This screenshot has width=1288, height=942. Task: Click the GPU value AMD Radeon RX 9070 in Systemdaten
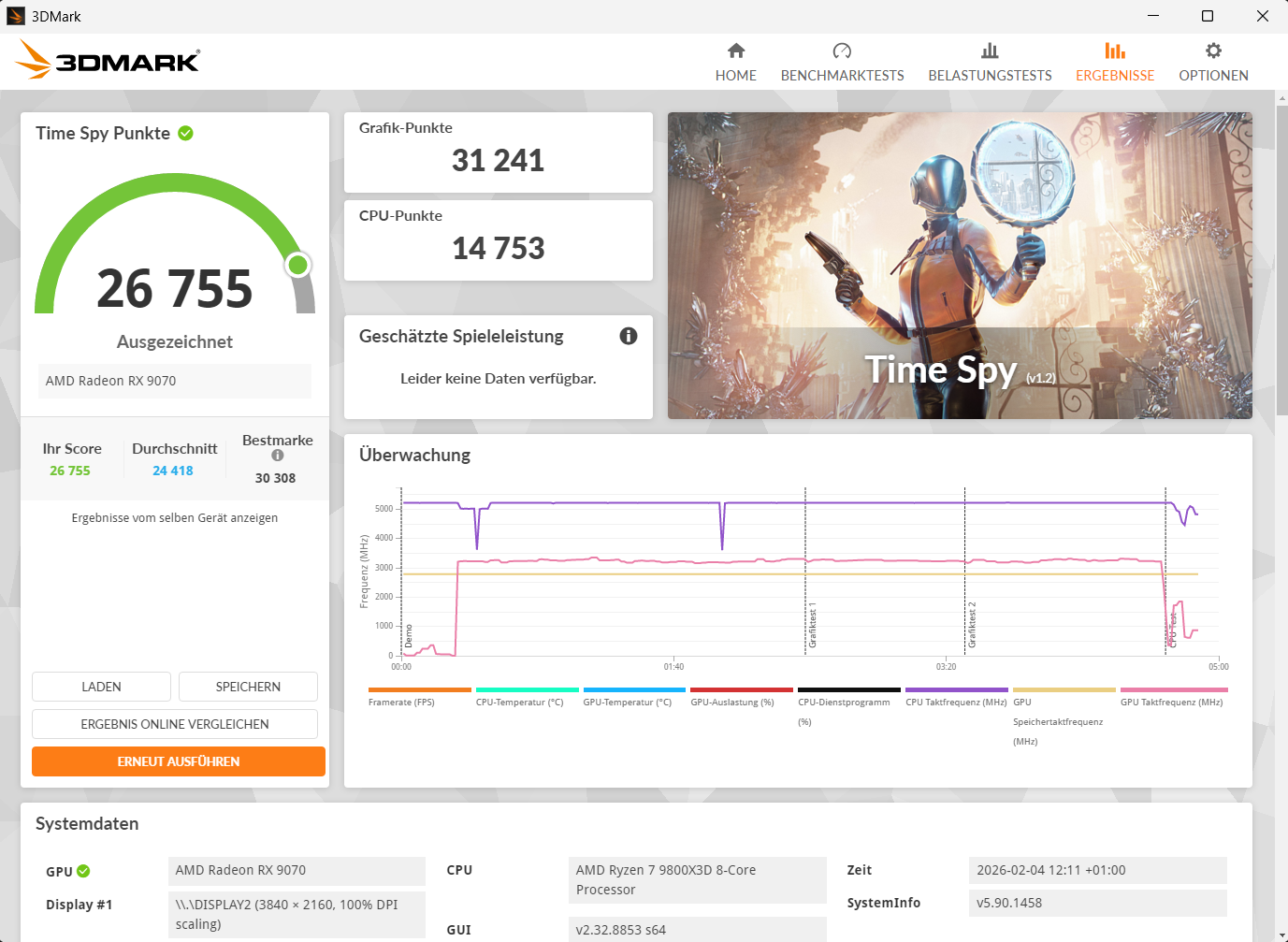coord(297,870)
